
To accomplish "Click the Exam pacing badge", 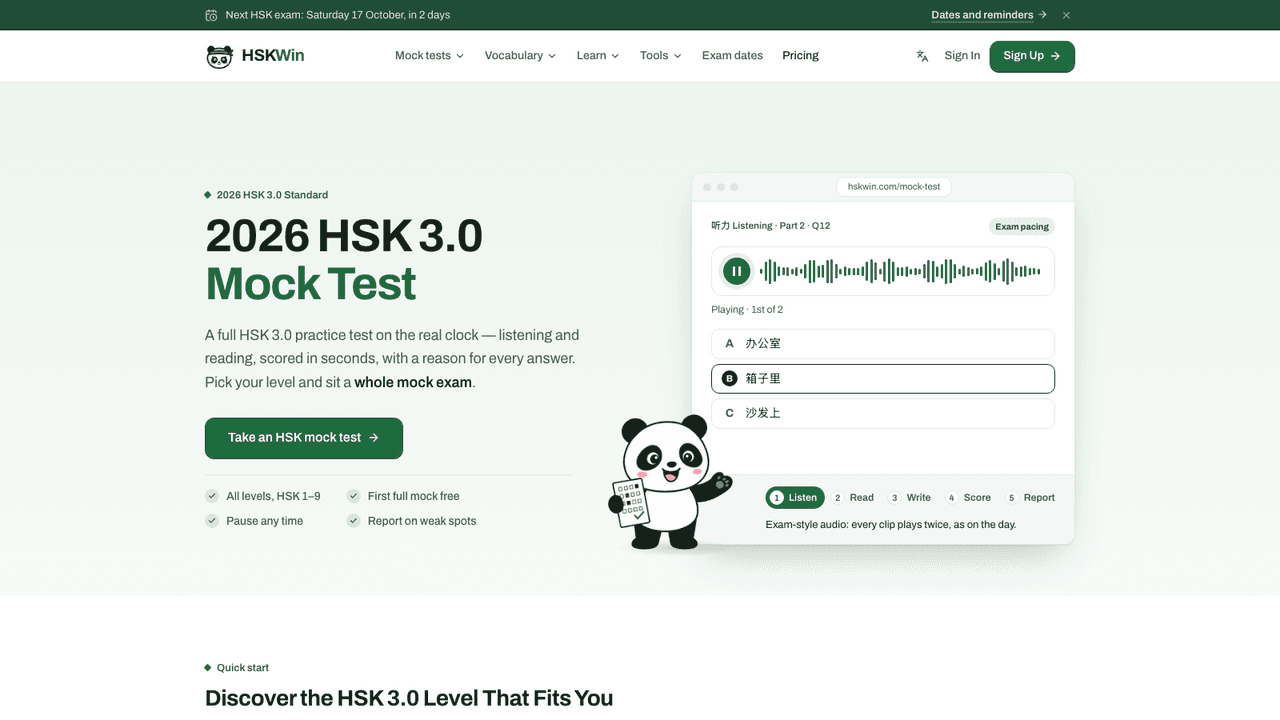I will tap(1022, 227).
